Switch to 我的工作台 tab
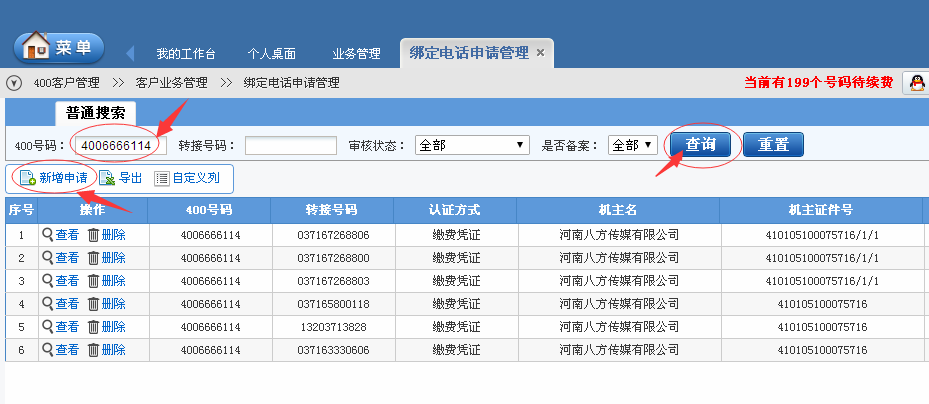 (185, 54)
